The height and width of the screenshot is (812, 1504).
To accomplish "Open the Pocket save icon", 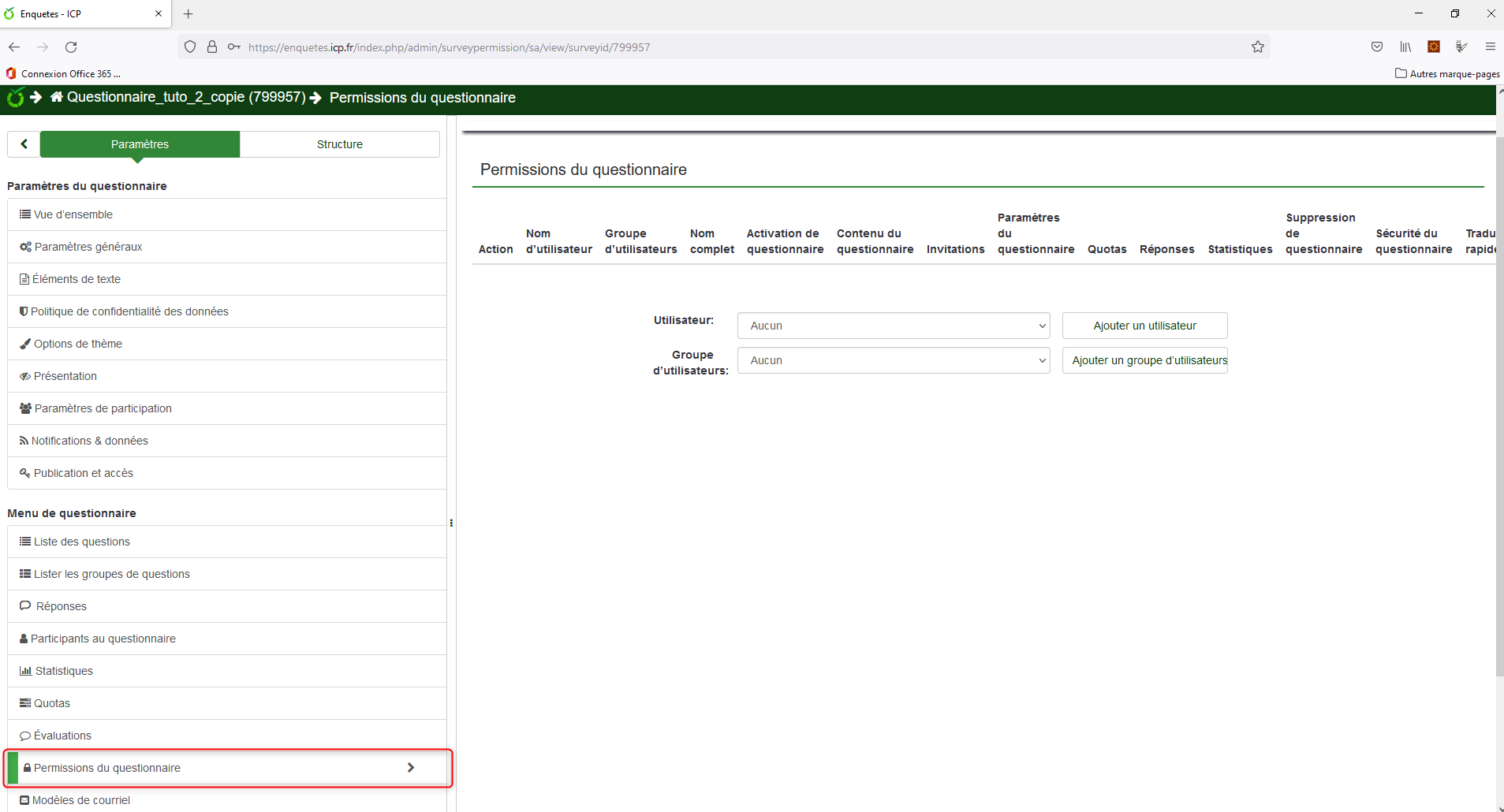I will pyautogui.click(x=1377, y=47).
